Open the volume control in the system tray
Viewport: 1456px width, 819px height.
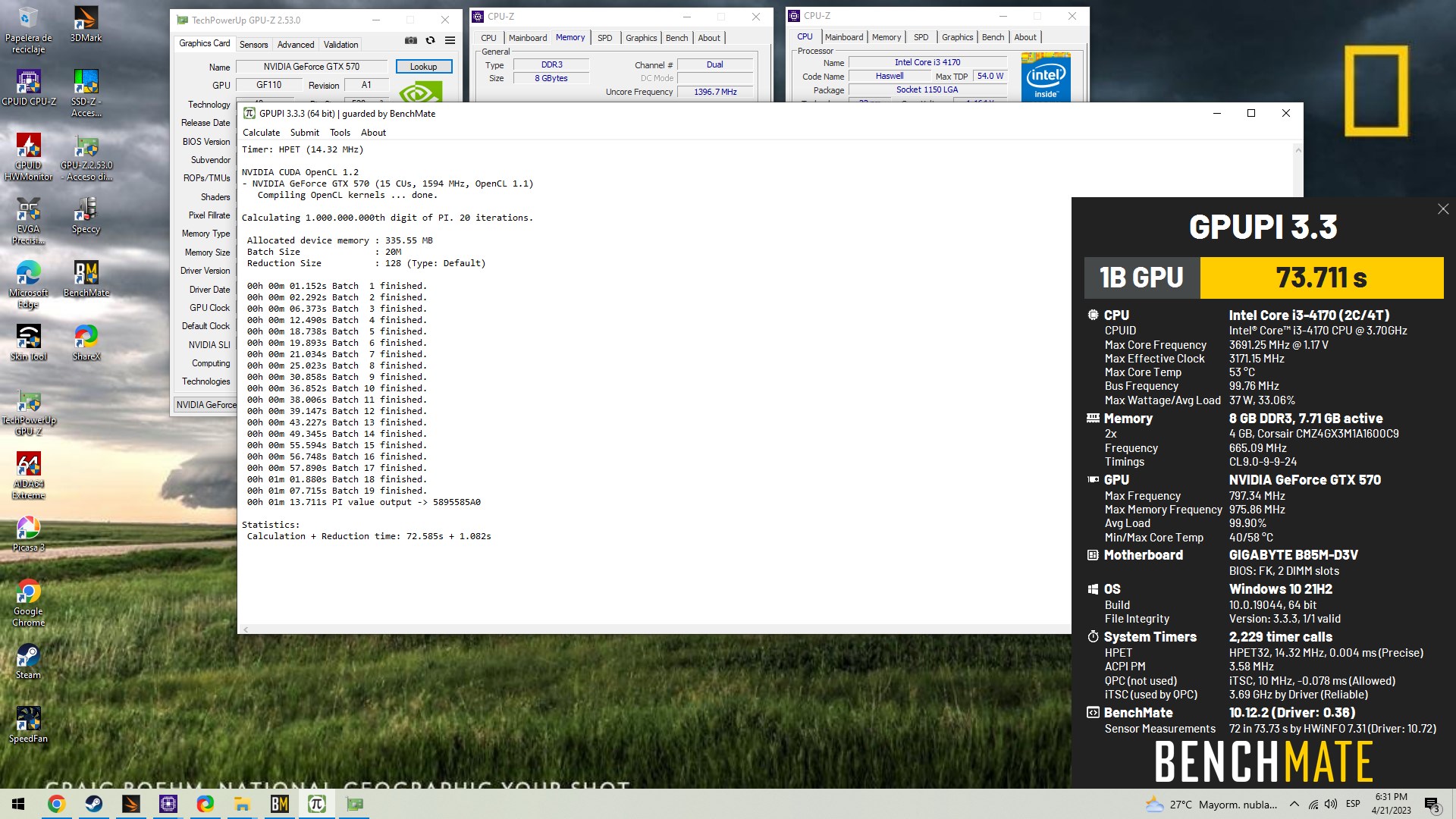(x=1331, y=805)
